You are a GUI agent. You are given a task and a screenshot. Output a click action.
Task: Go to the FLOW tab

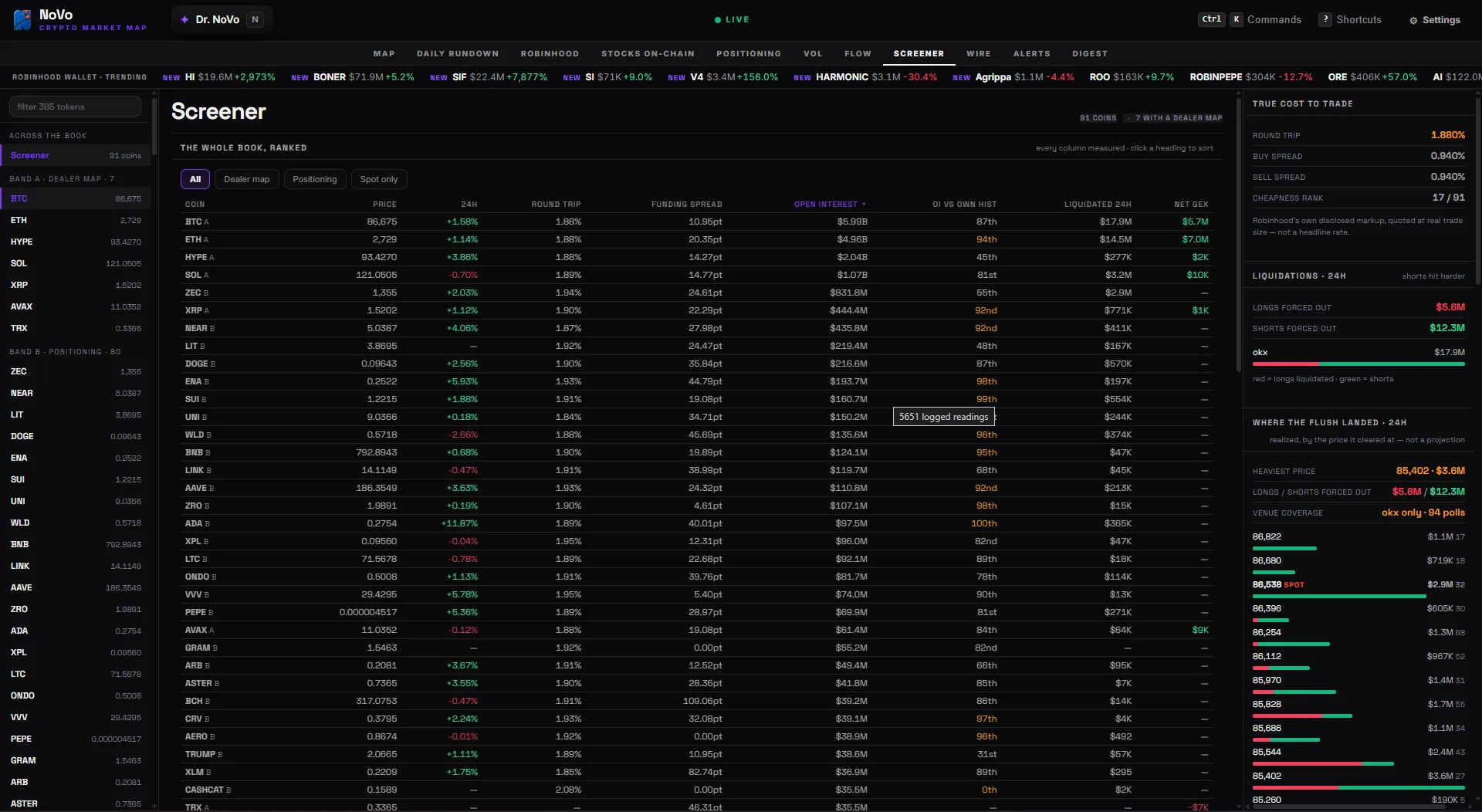point(858,53)
